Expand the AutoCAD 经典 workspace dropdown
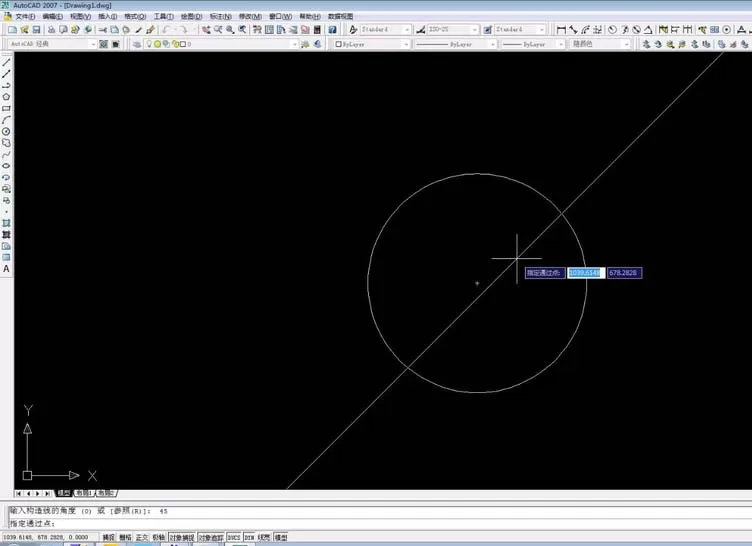Image resolution: width=752 pixels, height=546 pixels. click(x=52, y=44)
